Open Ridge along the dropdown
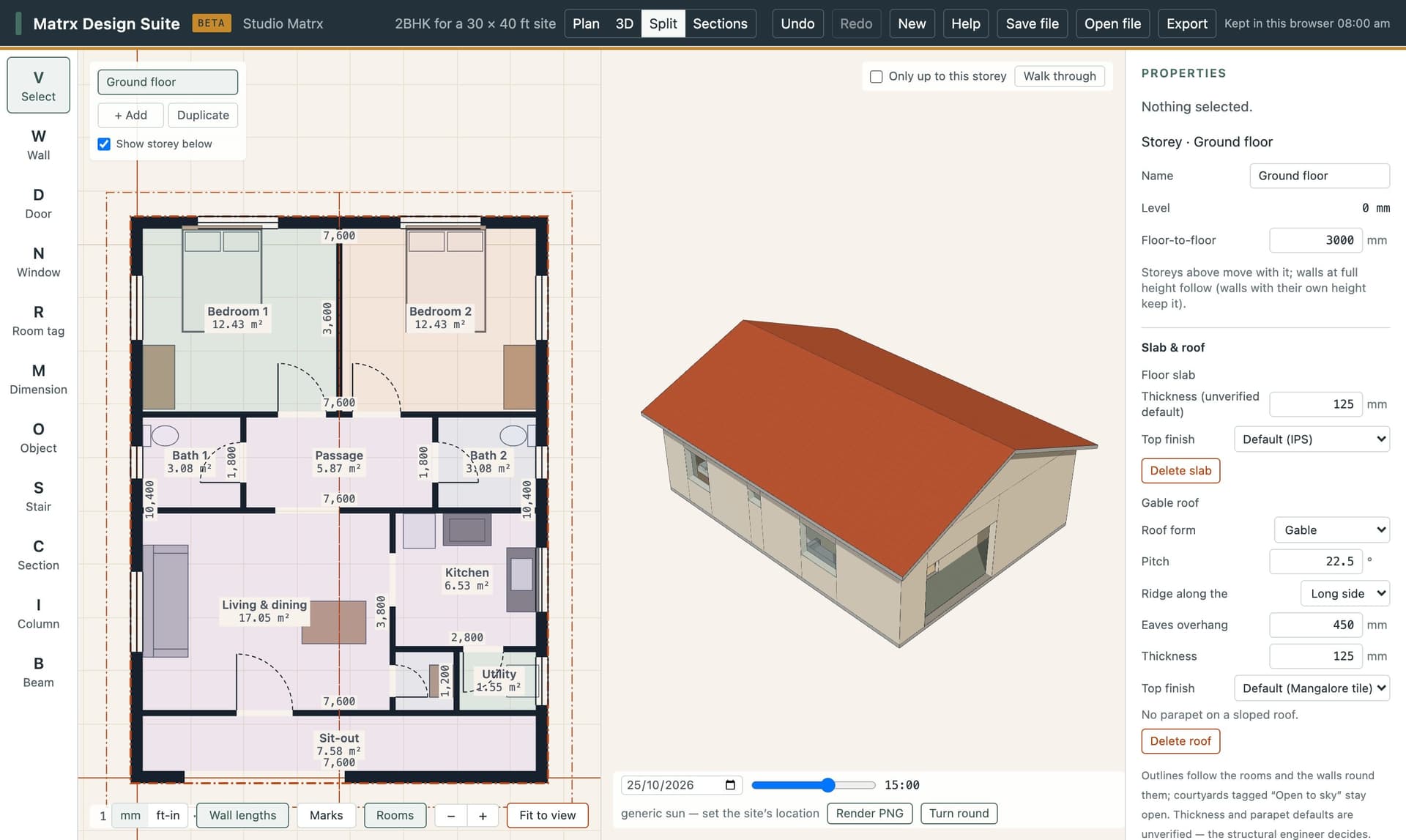 (x=1345, y=593)
